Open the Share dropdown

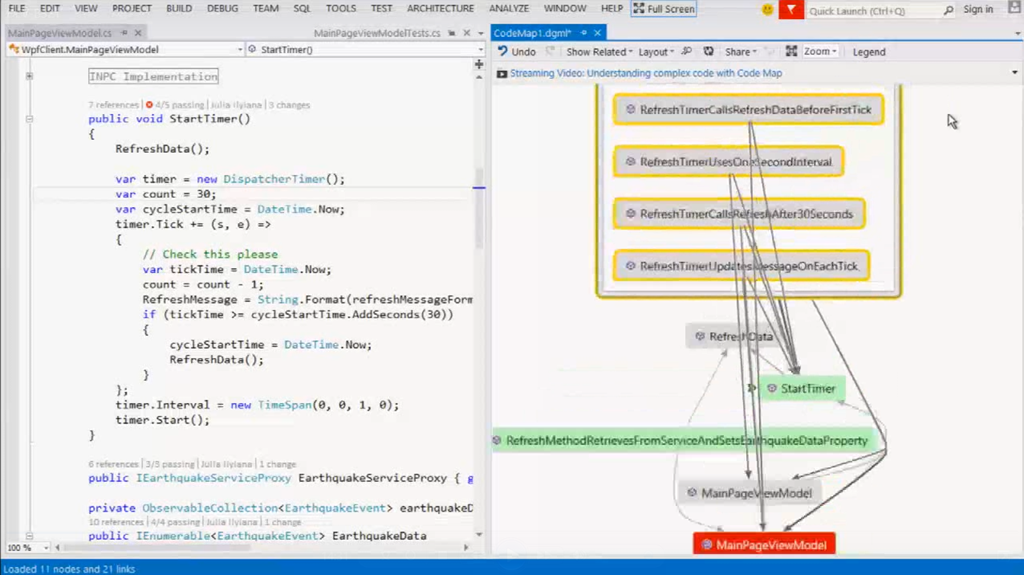[741, 52]
